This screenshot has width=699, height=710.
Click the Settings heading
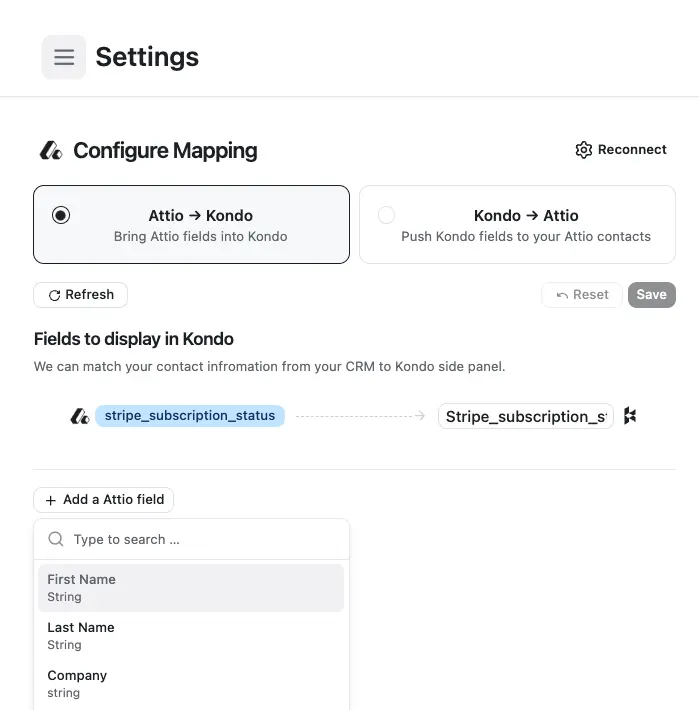pos(147,57)
